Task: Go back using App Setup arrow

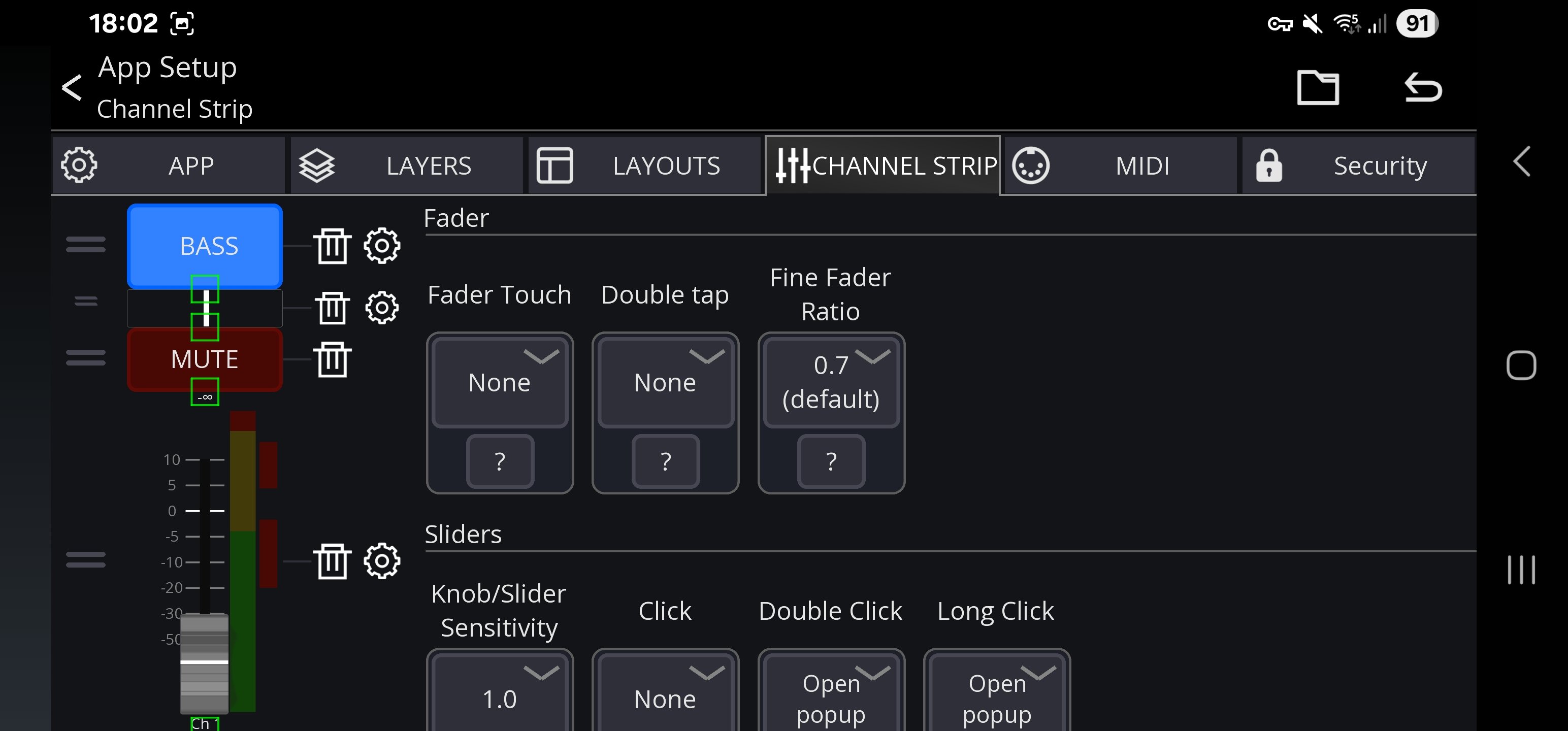Action: coord(73,88)
